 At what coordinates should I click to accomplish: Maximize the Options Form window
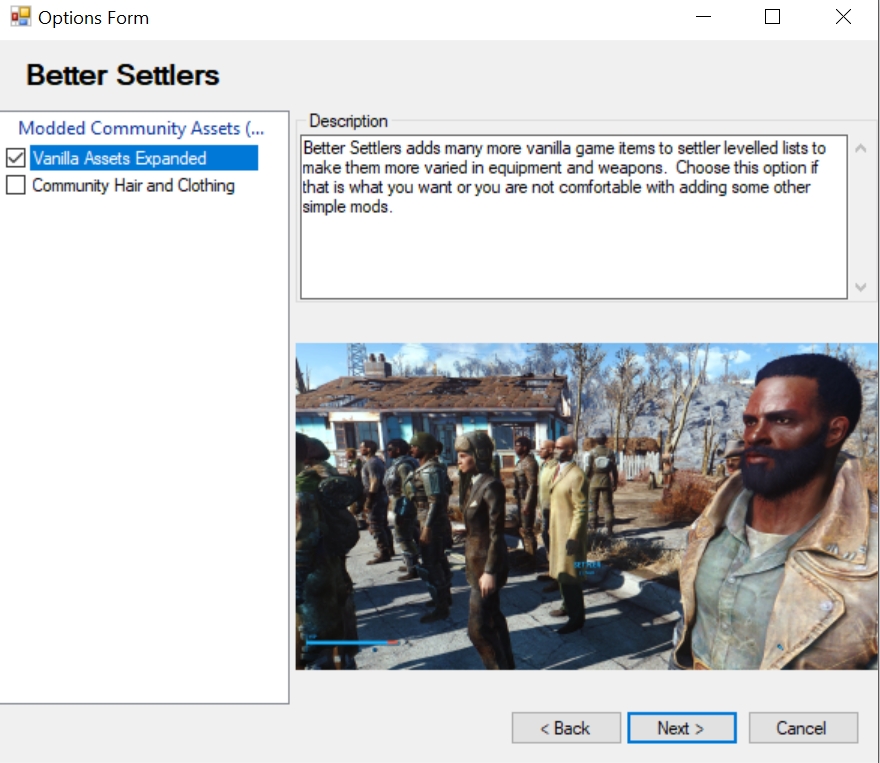tap(772, 17)
